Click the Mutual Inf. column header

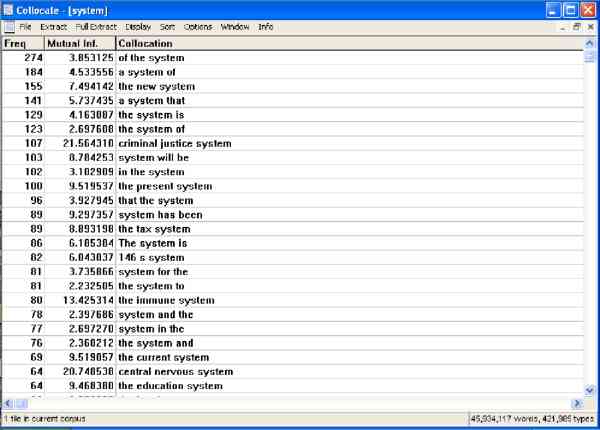point(80,43)
